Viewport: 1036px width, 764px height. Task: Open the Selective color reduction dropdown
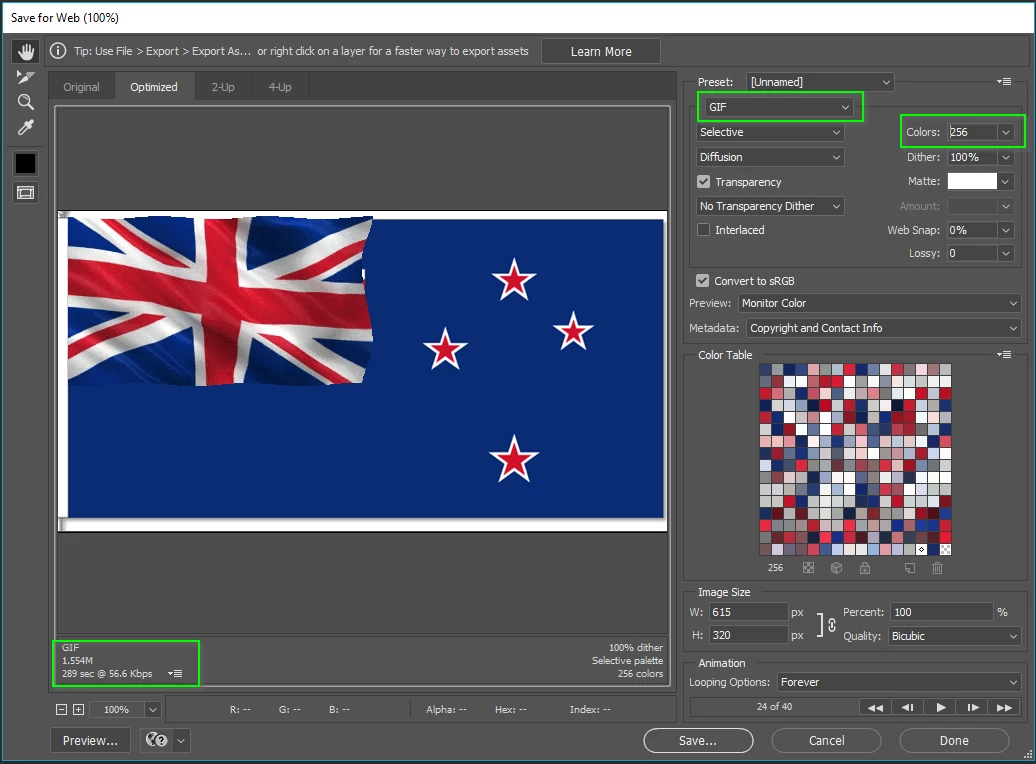(770, 132)
